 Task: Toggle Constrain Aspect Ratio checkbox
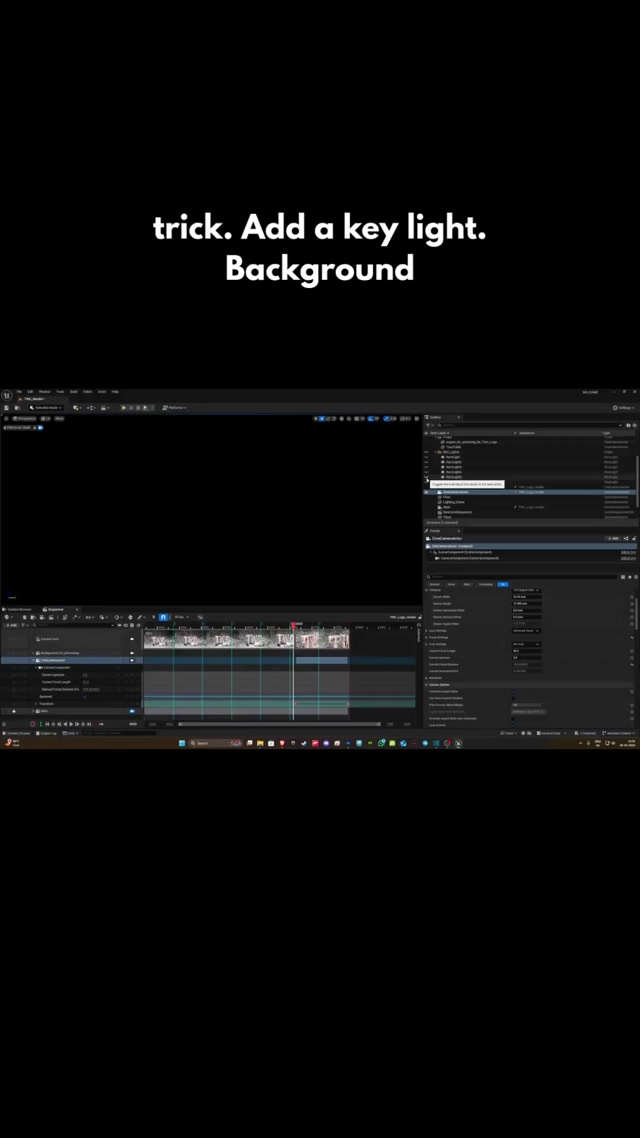click(514, 691)
